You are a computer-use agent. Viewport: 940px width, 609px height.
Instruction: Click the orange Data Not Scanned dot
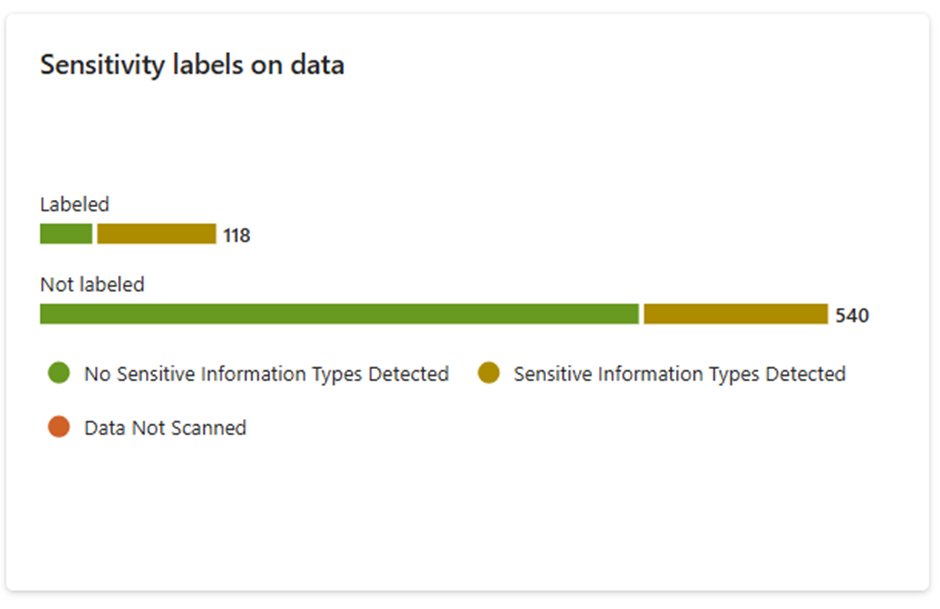(x=59, y=428)
